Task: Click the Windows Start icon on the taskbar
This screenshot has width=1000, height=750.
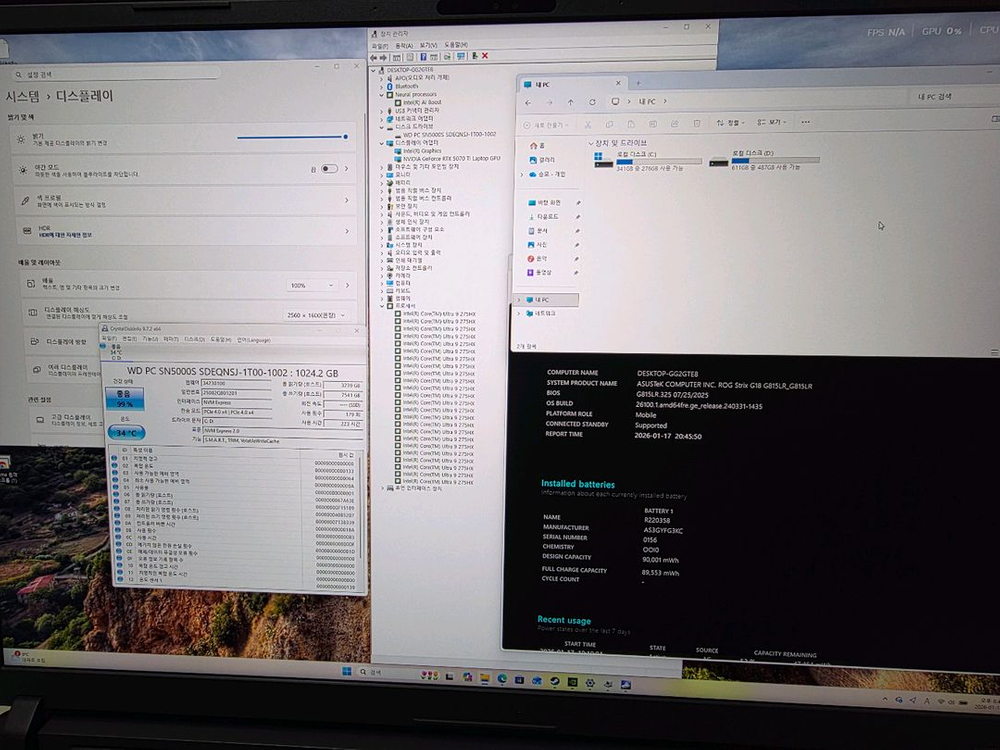Action: [346, 672]
